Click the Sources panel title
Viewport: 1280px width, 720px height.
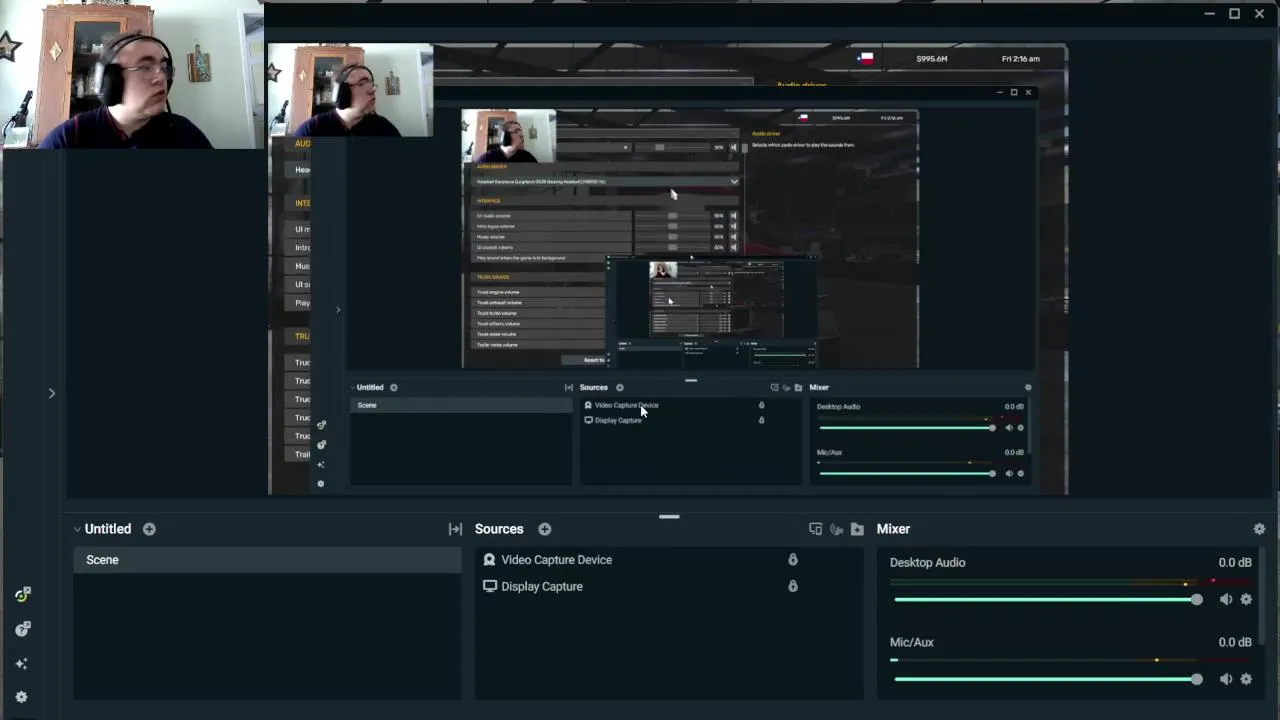point(499,529)
